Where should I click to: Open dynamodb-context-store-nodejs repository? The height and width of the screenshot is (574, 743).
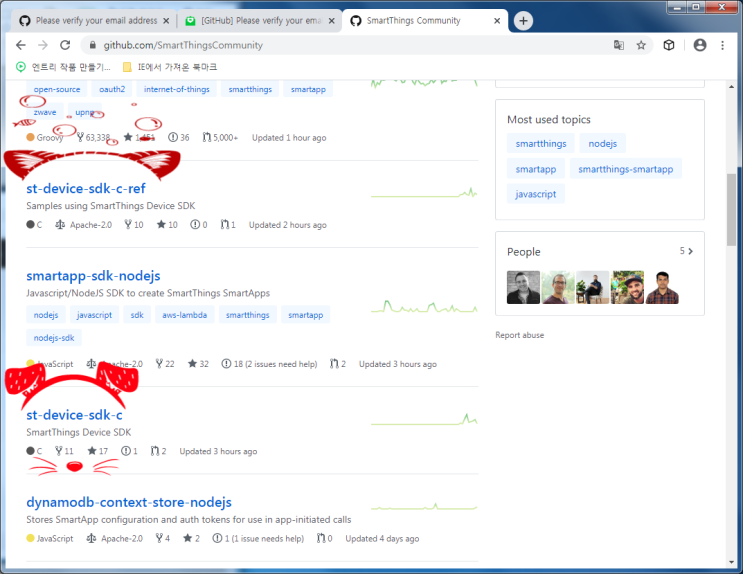tap(129, 502)
